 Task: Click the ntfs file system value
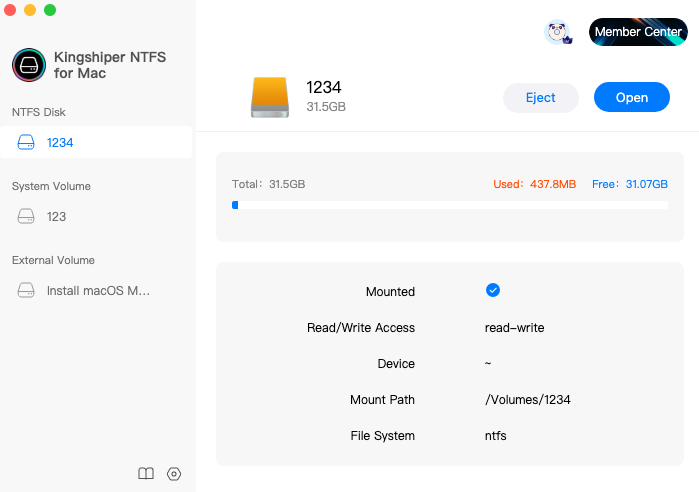[496, 435]
